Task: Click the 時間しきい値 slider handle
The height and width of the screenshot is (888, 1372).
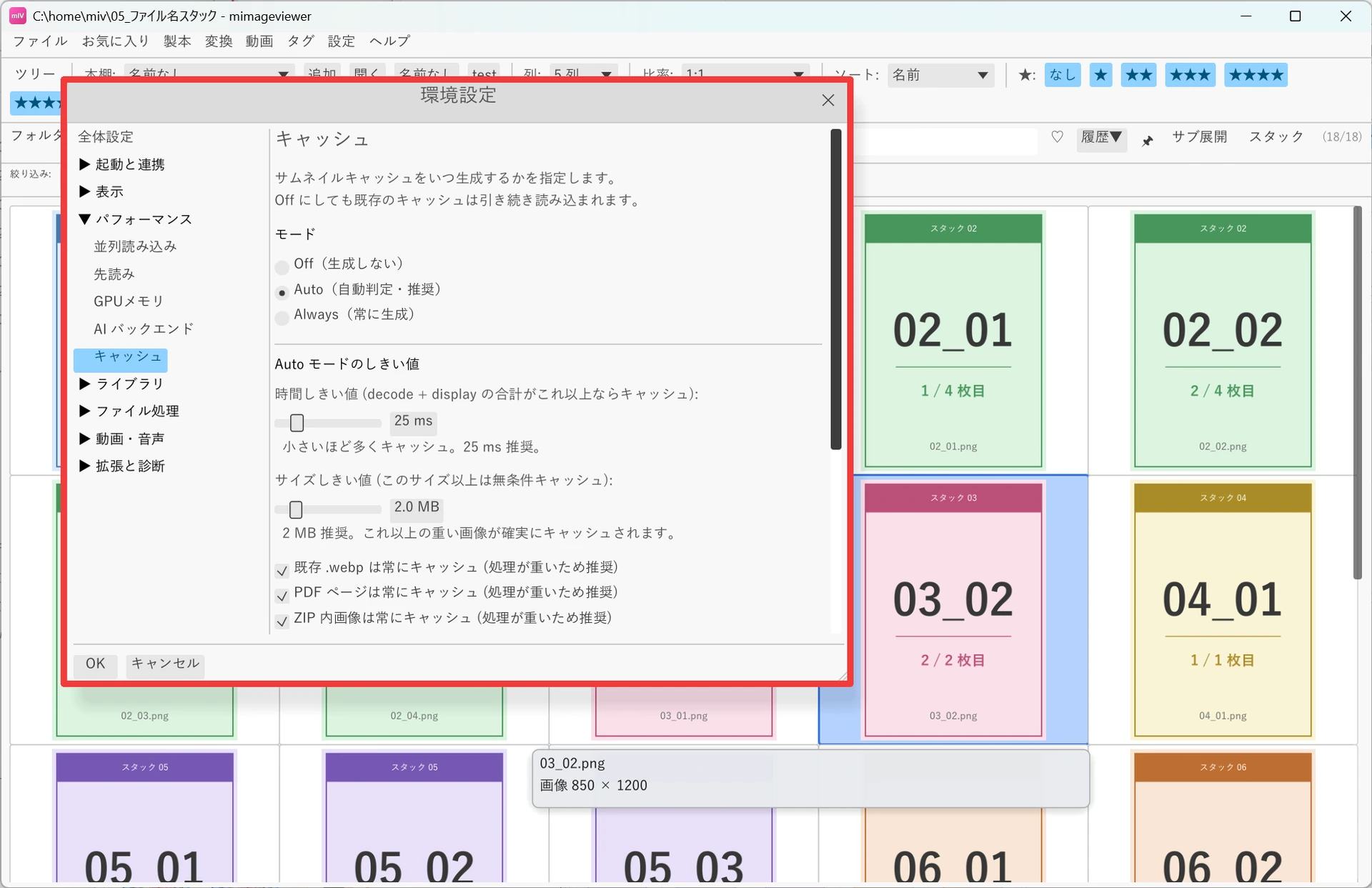Action: pyautogui.click(x=297, y=423)
